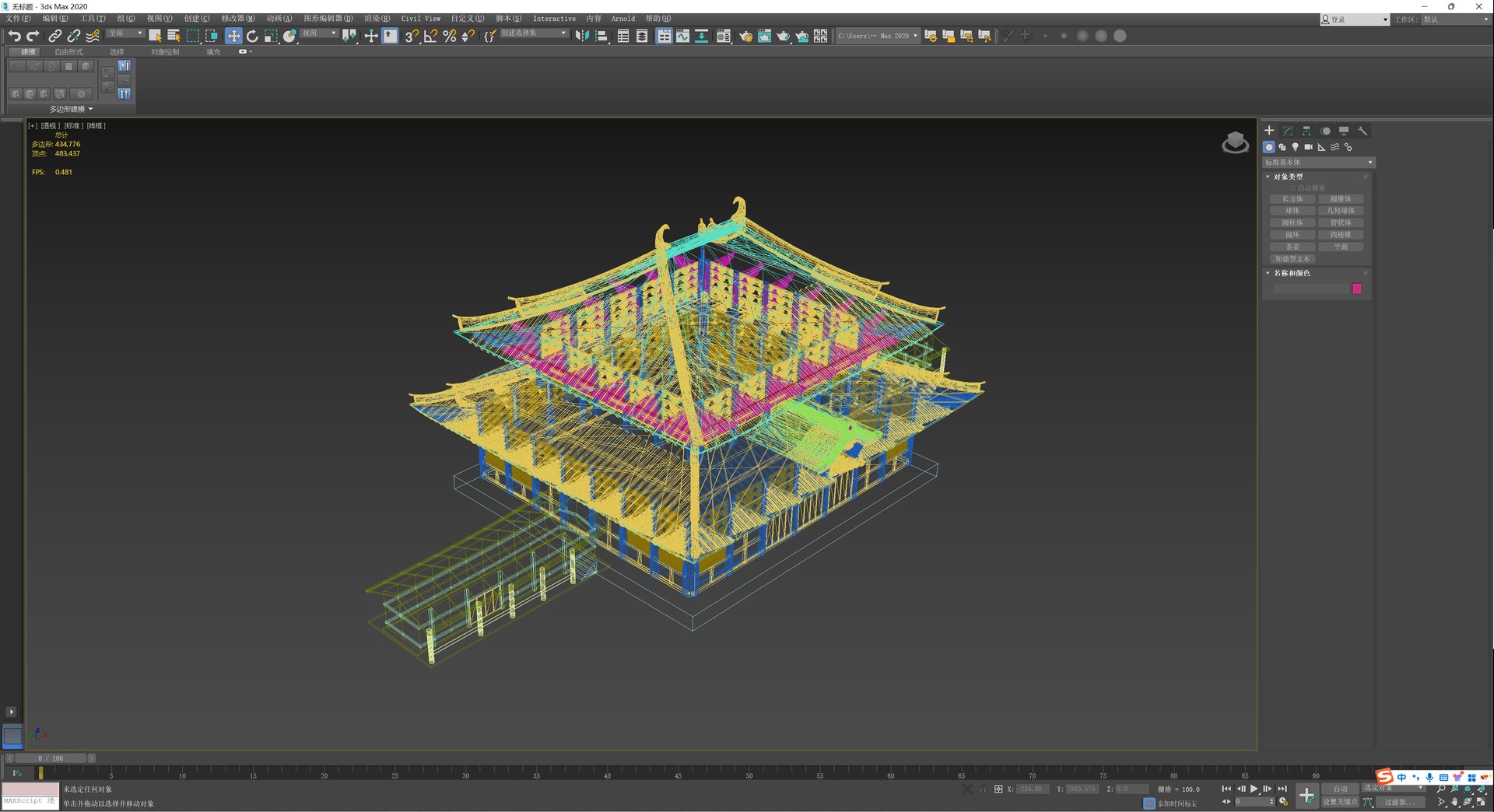
Task: Activate the Select and Link chain icon
Action: [54, 36]
